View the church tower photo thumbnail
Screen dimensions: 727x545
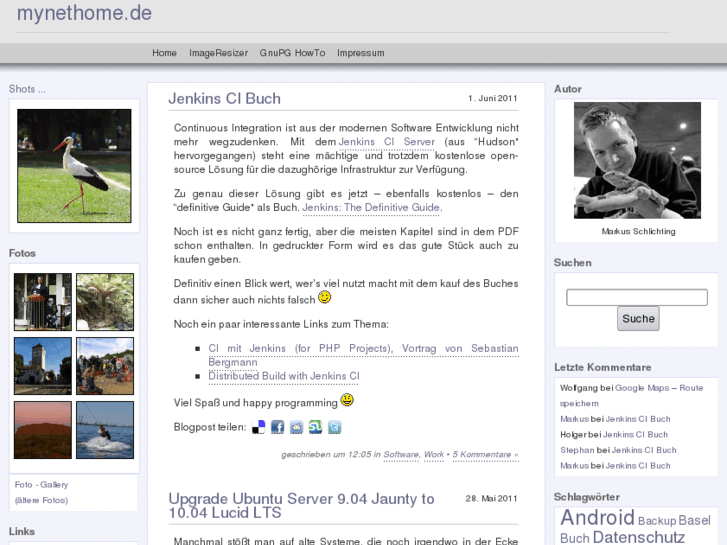pyautogui.click(x=42, y=366)
